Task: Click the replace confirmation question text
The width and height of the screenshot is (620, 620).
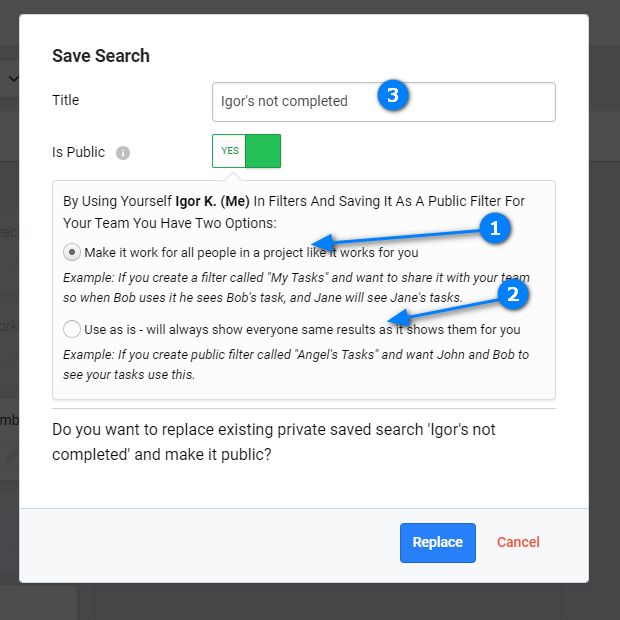Action: 274,440
